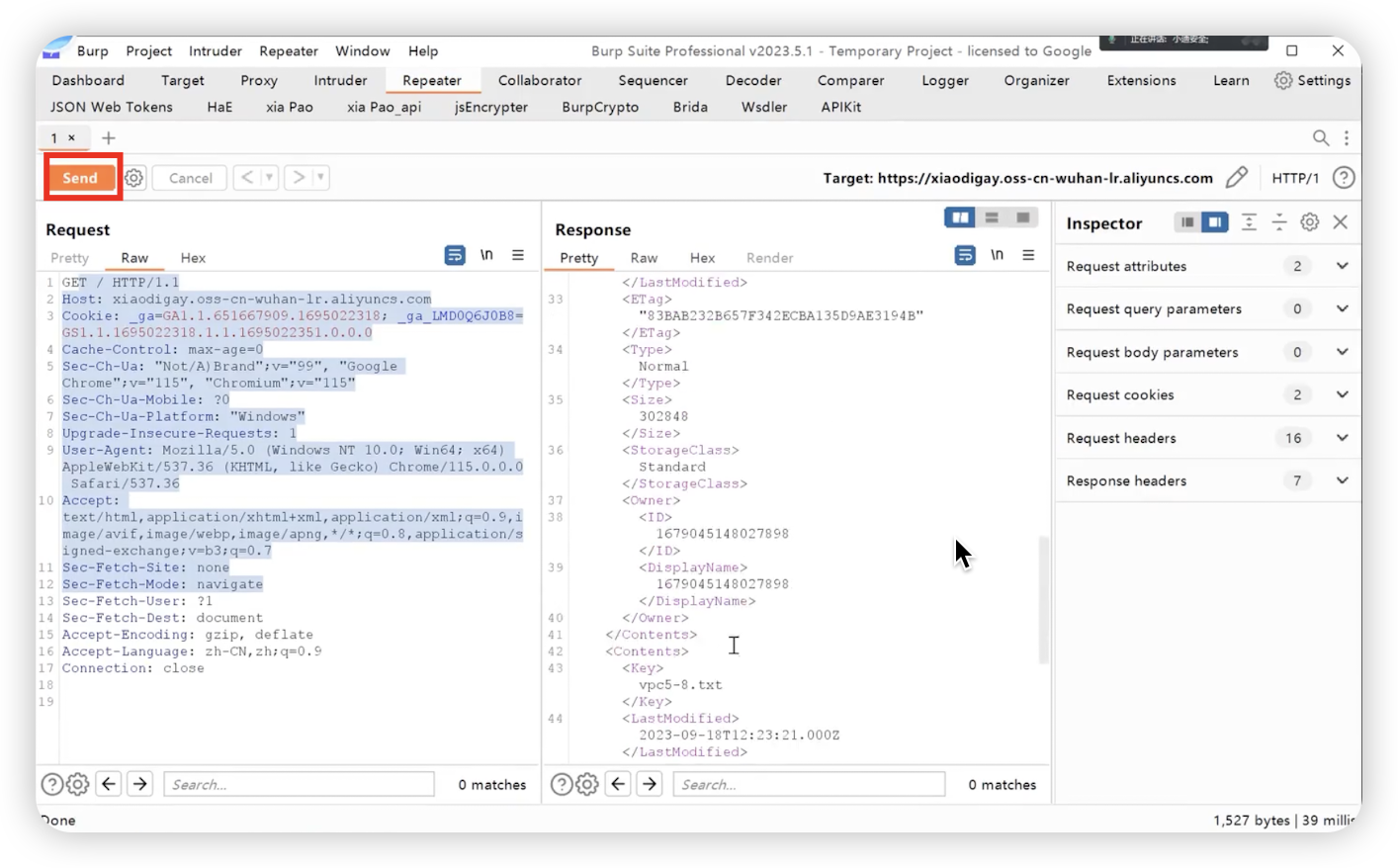Switch HTTP/1 protocol selector
This screenshot has height=868, width=1398.
click(1295, 178)
